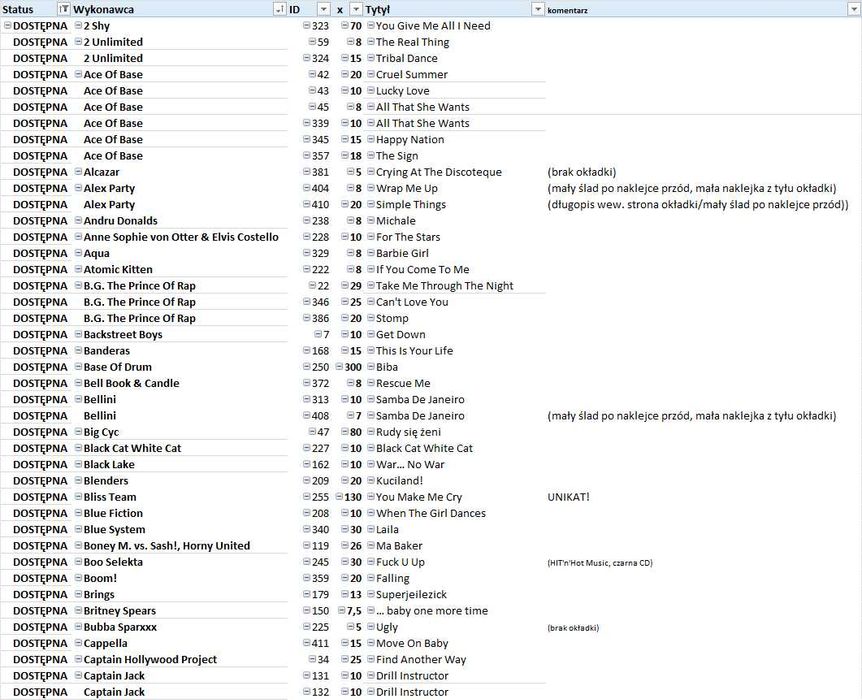
Task: Collapse the ID 323 group
Action: tap(307, 25)
